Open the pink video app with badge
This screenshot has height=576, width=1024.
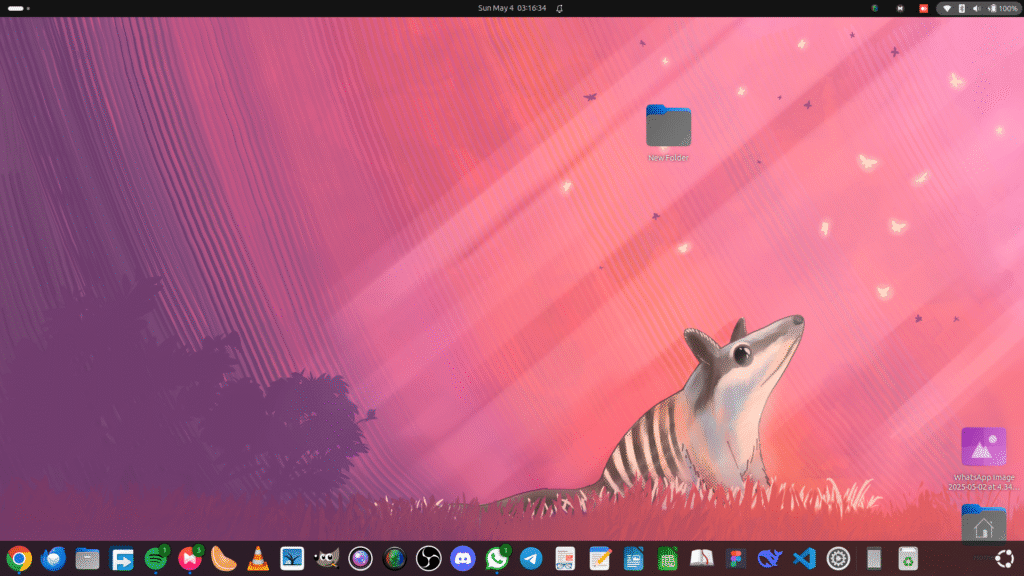(189, 559)
